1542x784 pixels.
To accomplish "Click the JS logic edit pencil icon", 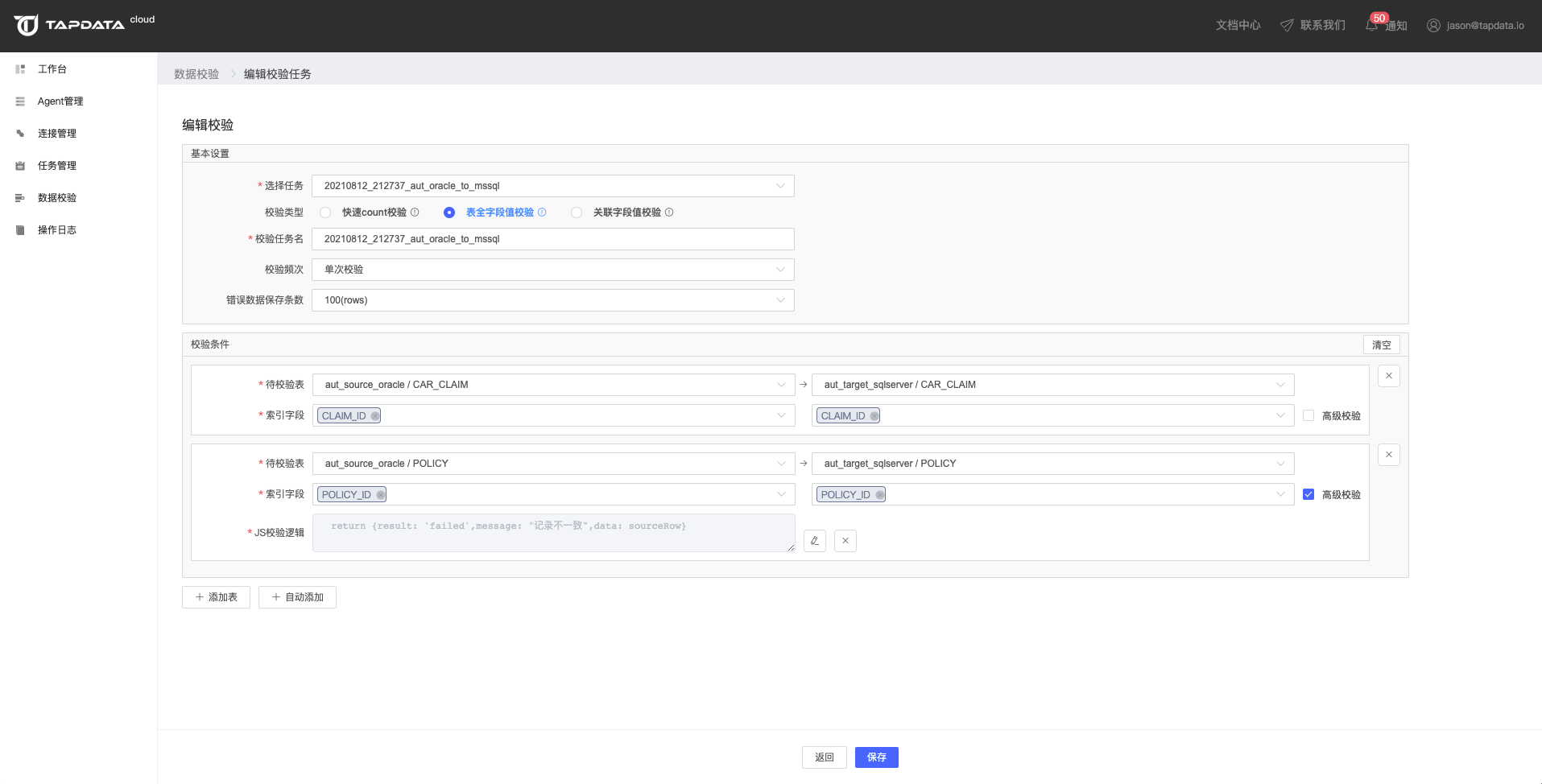I will (x=814, y=541).
